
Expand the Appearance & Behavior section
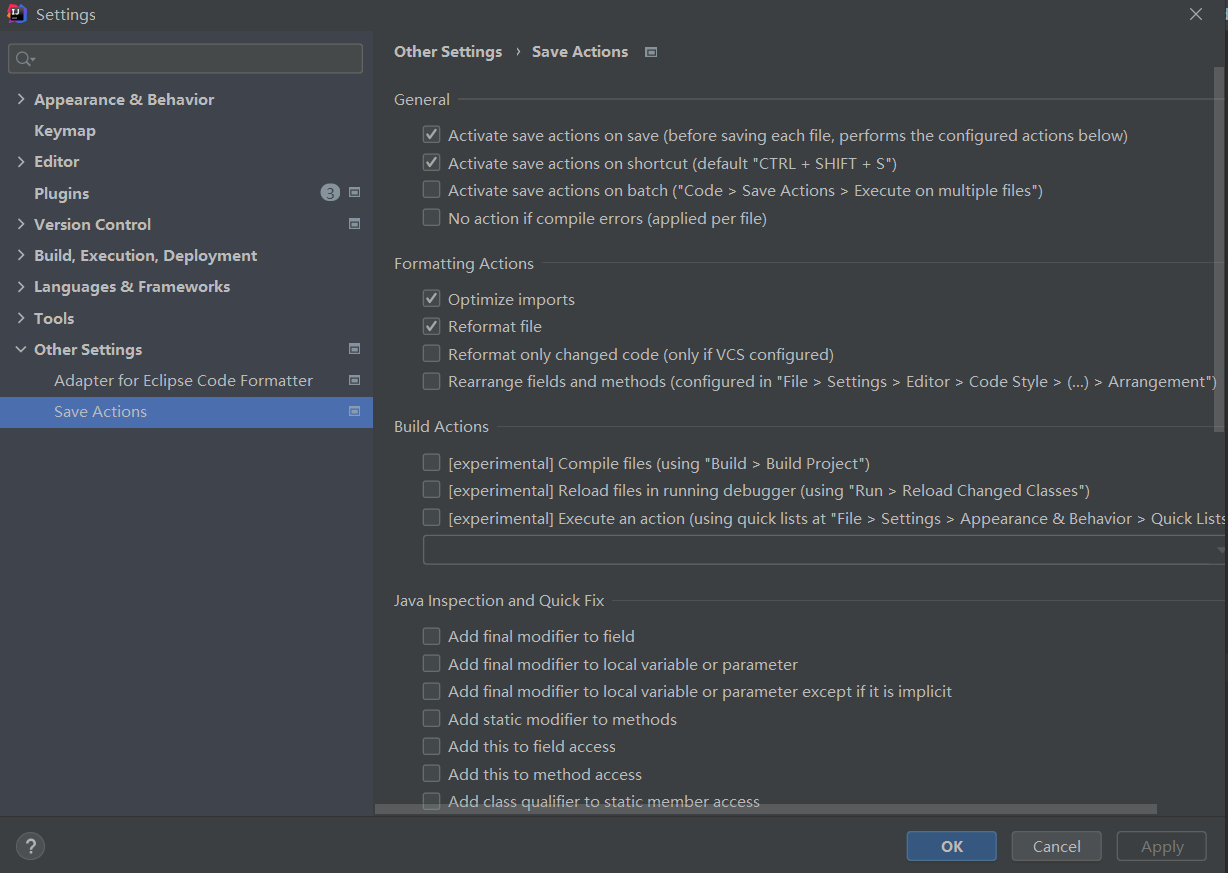[x=21, y=99]
